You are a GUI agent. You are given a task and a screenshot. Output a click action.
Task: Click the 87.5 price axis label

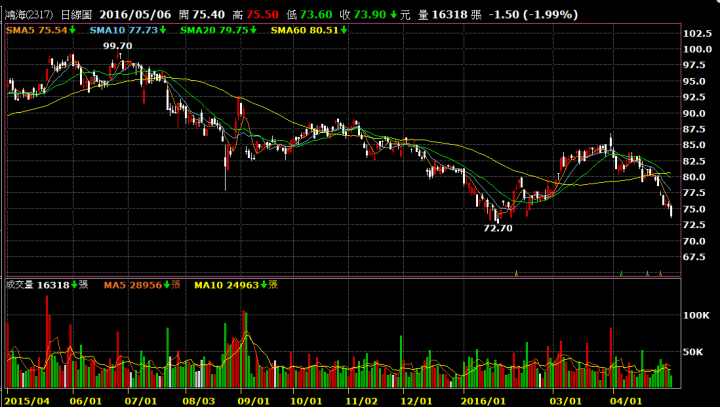pyautogui.click(x=695, y=130)
